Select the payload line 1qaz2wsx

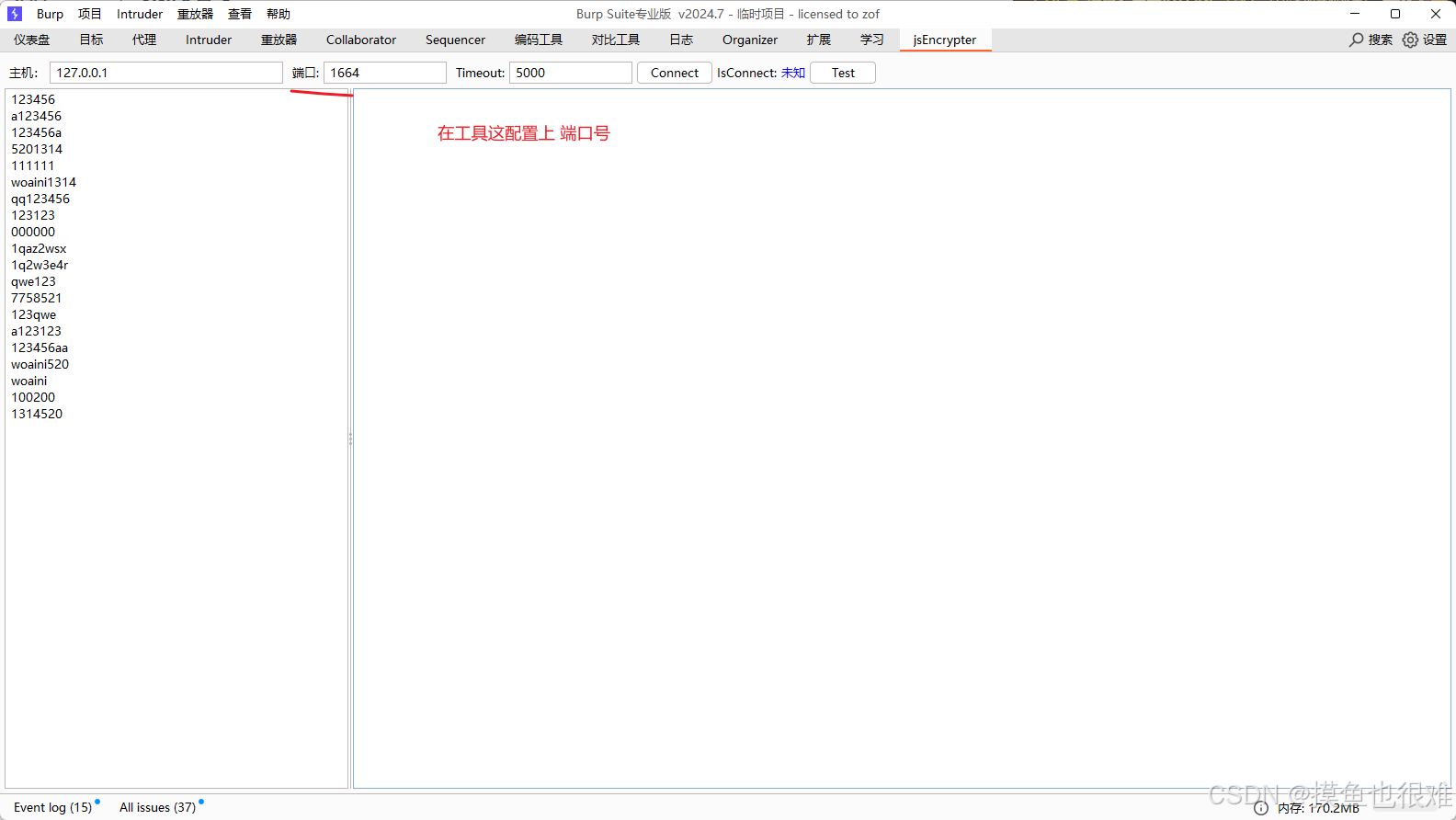click(x=39, y=248)
